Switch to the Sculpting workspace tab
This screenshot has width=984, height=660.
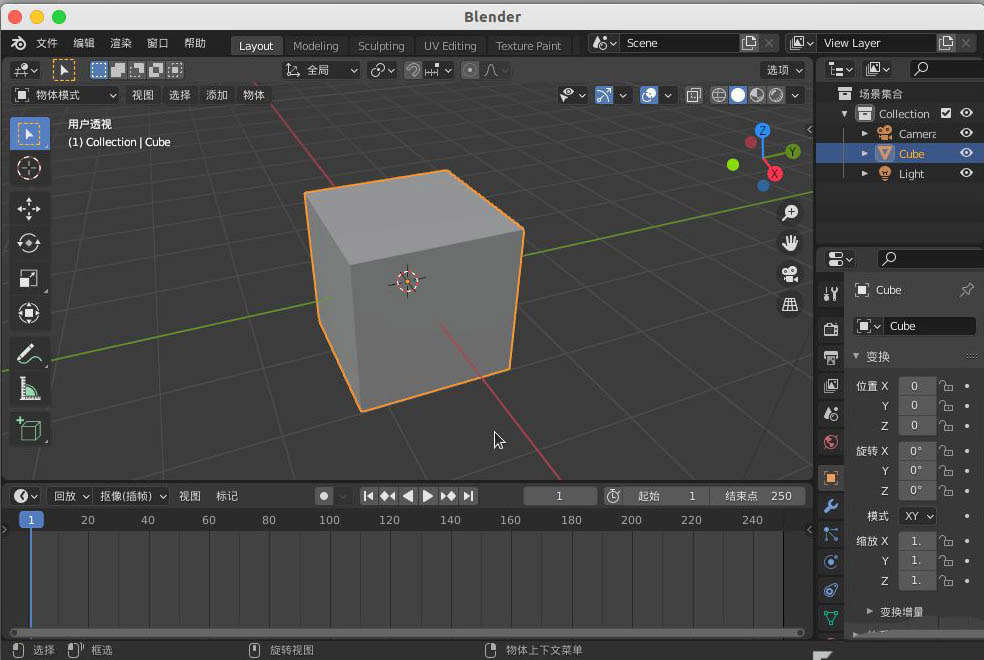381,45
